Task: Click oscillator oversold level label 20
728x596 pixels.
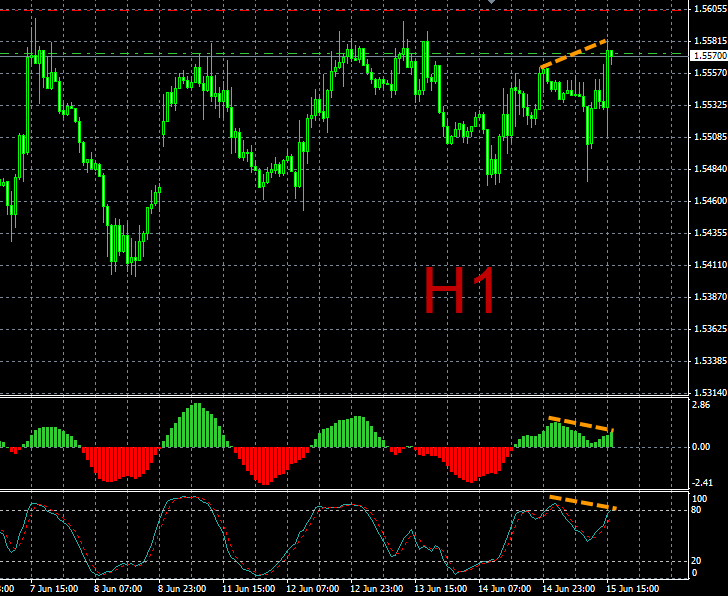Action: click(696, 561)
